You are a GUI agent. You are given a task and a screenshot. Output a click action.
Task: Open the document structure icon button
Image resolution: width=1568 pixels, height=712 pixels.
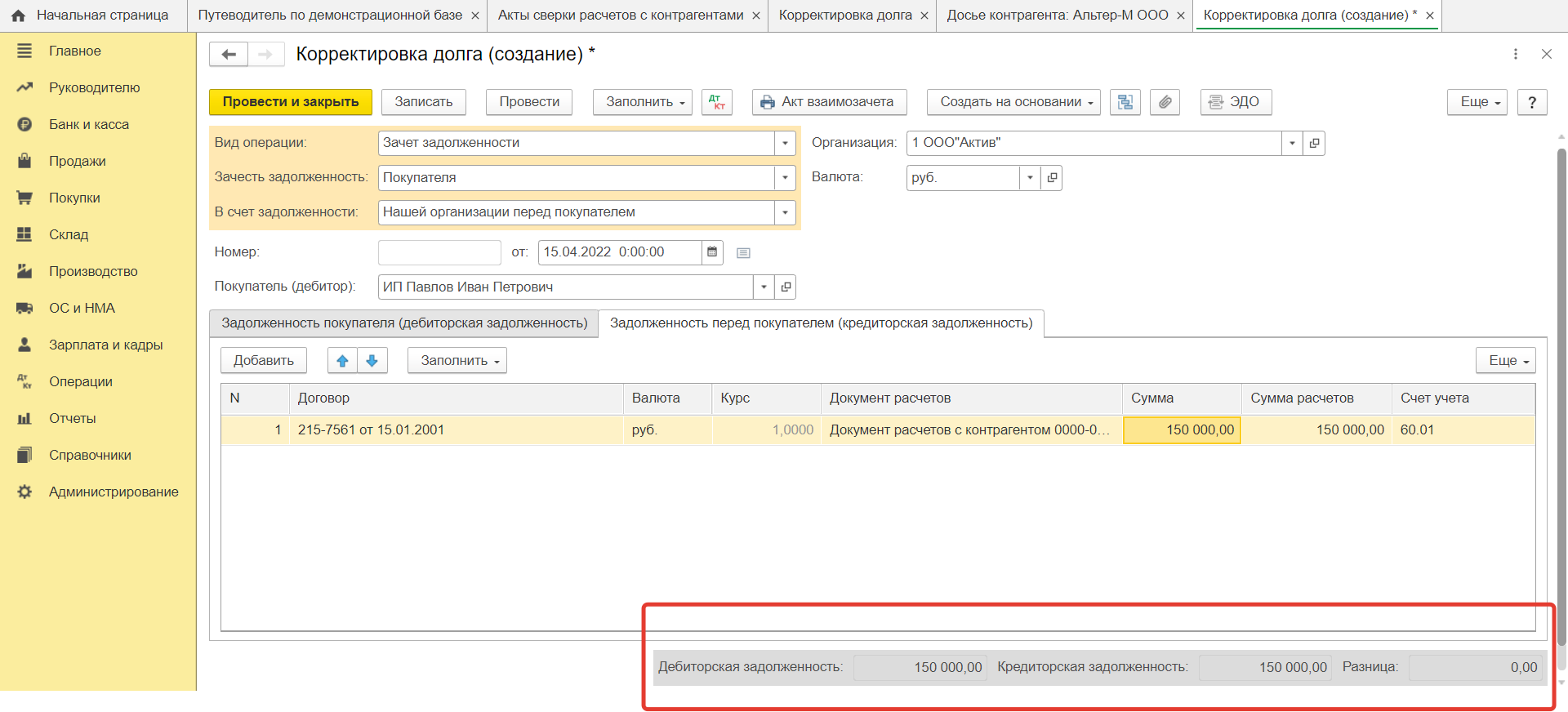[1125, 102]
